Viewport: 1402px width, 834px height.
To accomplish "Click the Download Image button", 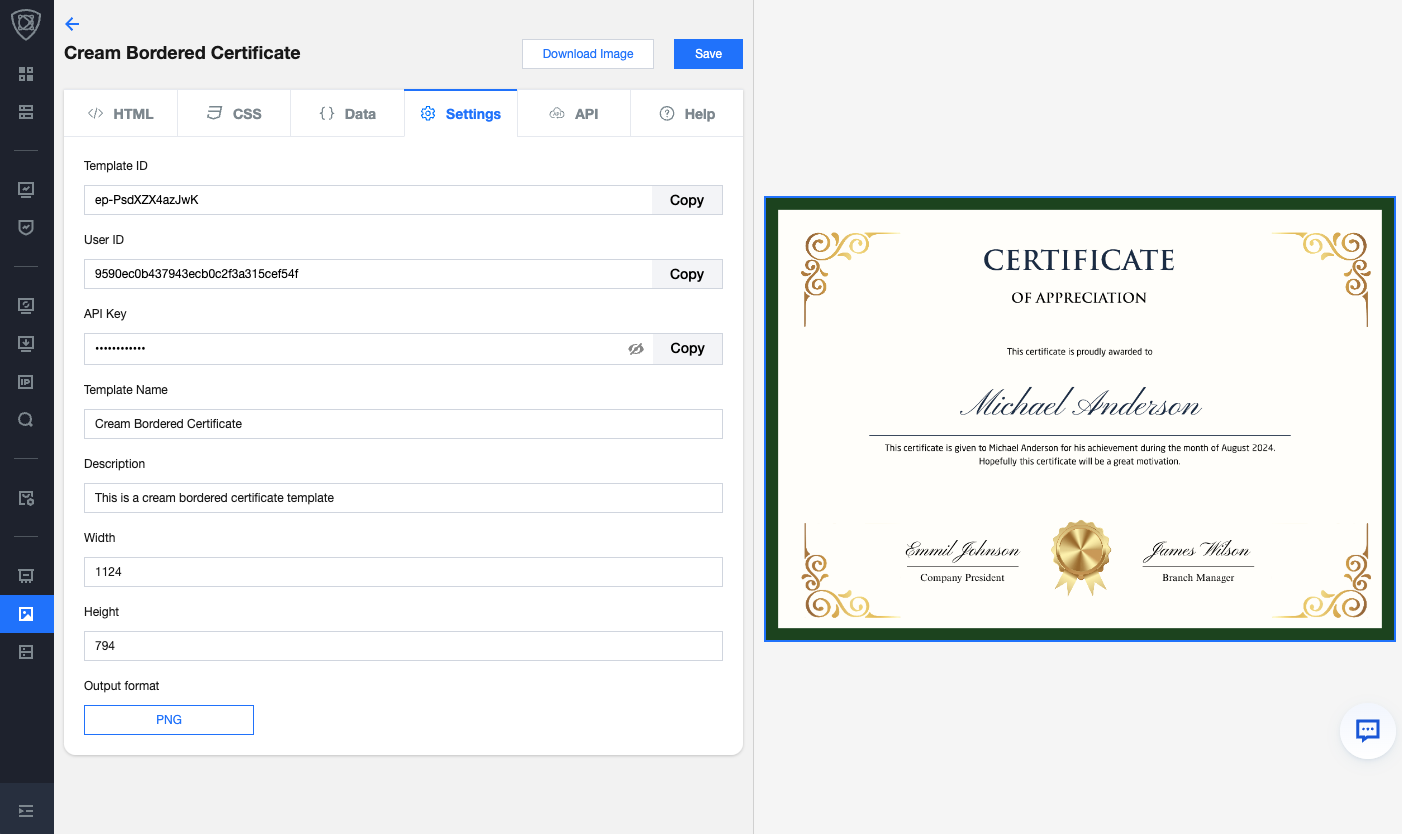I will tap(588, 54).
